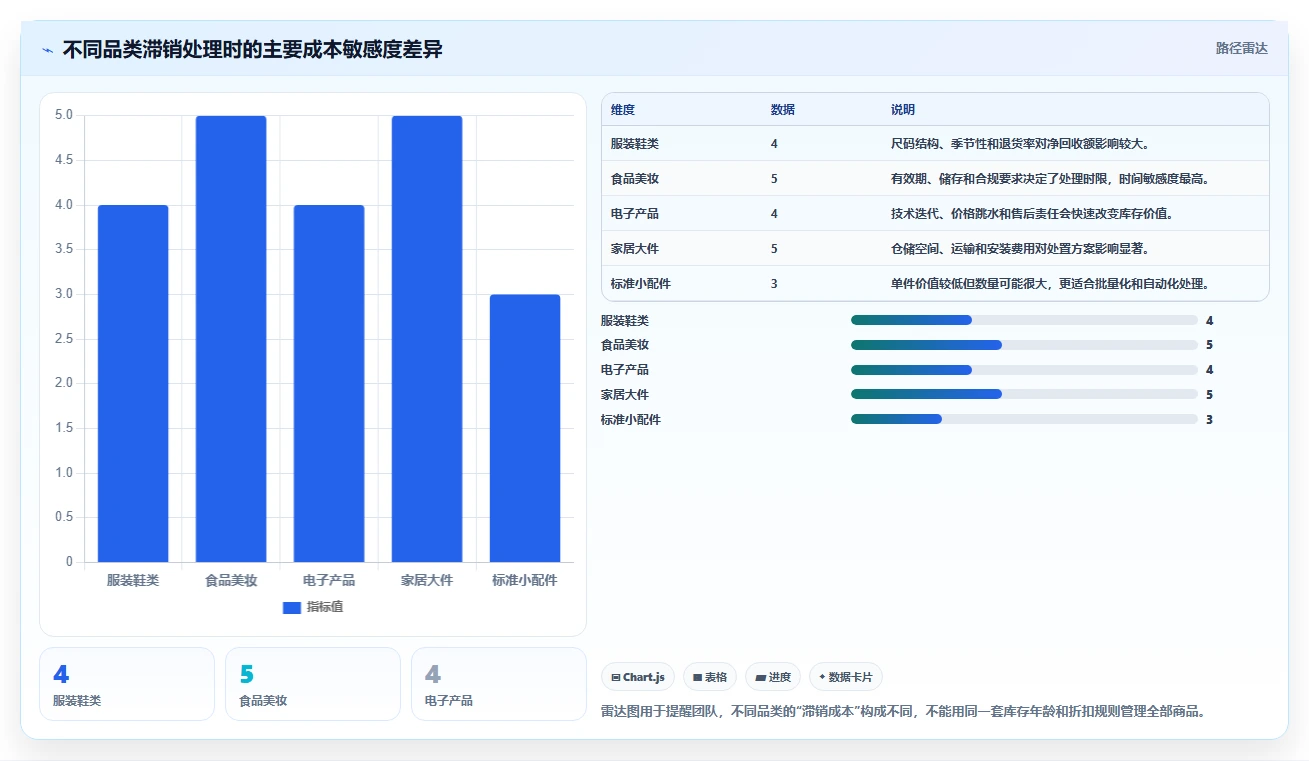Viewport: 1309px width, 761px height.
Task: Click the 家居大件 x-axis label
Action: coord(427,580)
